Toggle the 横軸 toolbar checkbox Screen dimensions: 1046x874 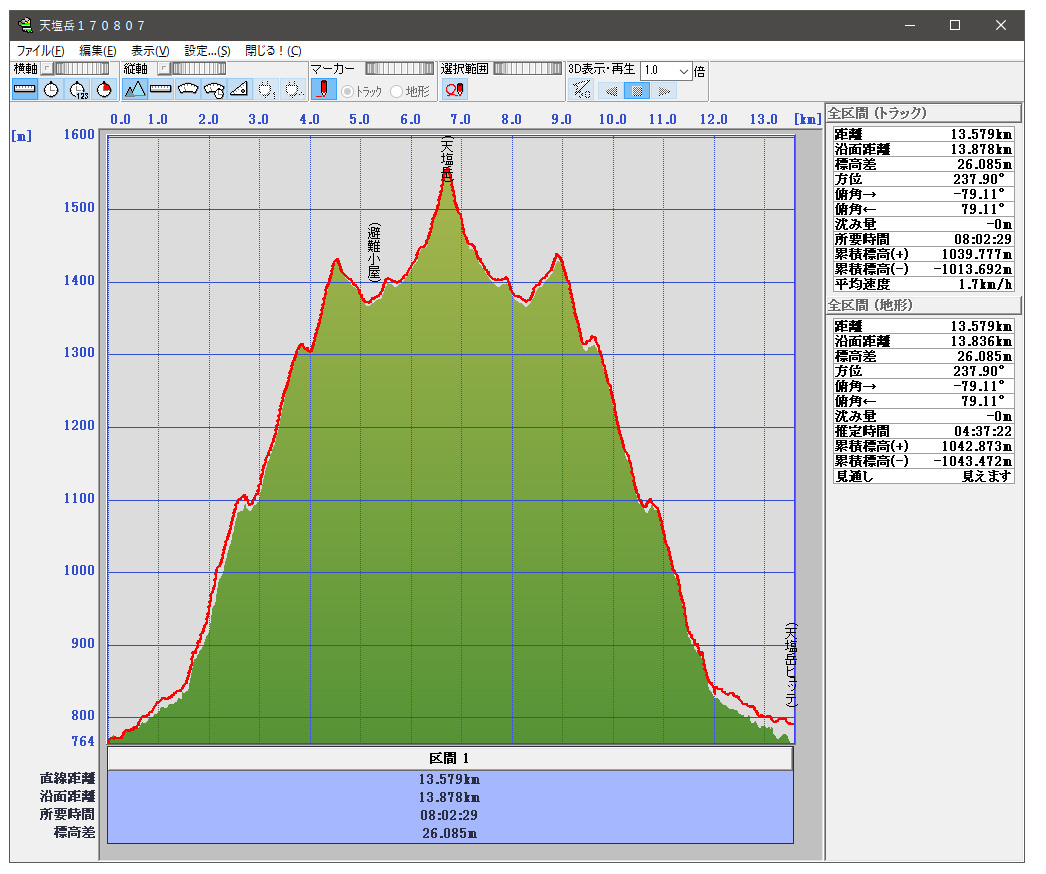click(x=46, y=69)
